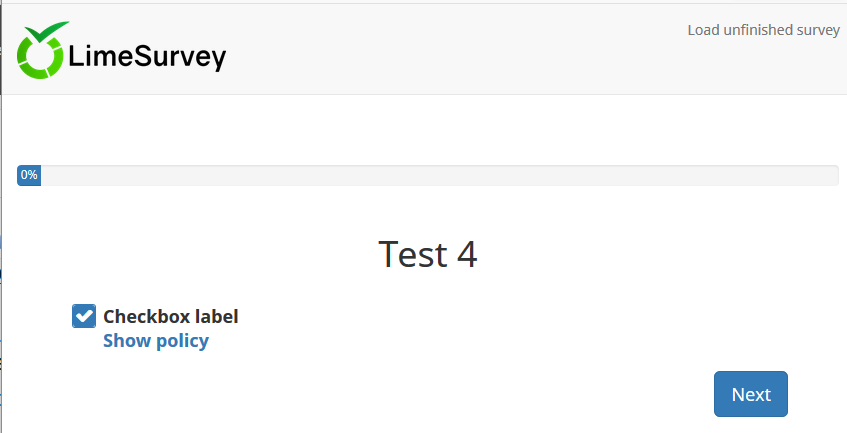Click the Test 4 survey title

pyautogui.click(x=427, y=254)
